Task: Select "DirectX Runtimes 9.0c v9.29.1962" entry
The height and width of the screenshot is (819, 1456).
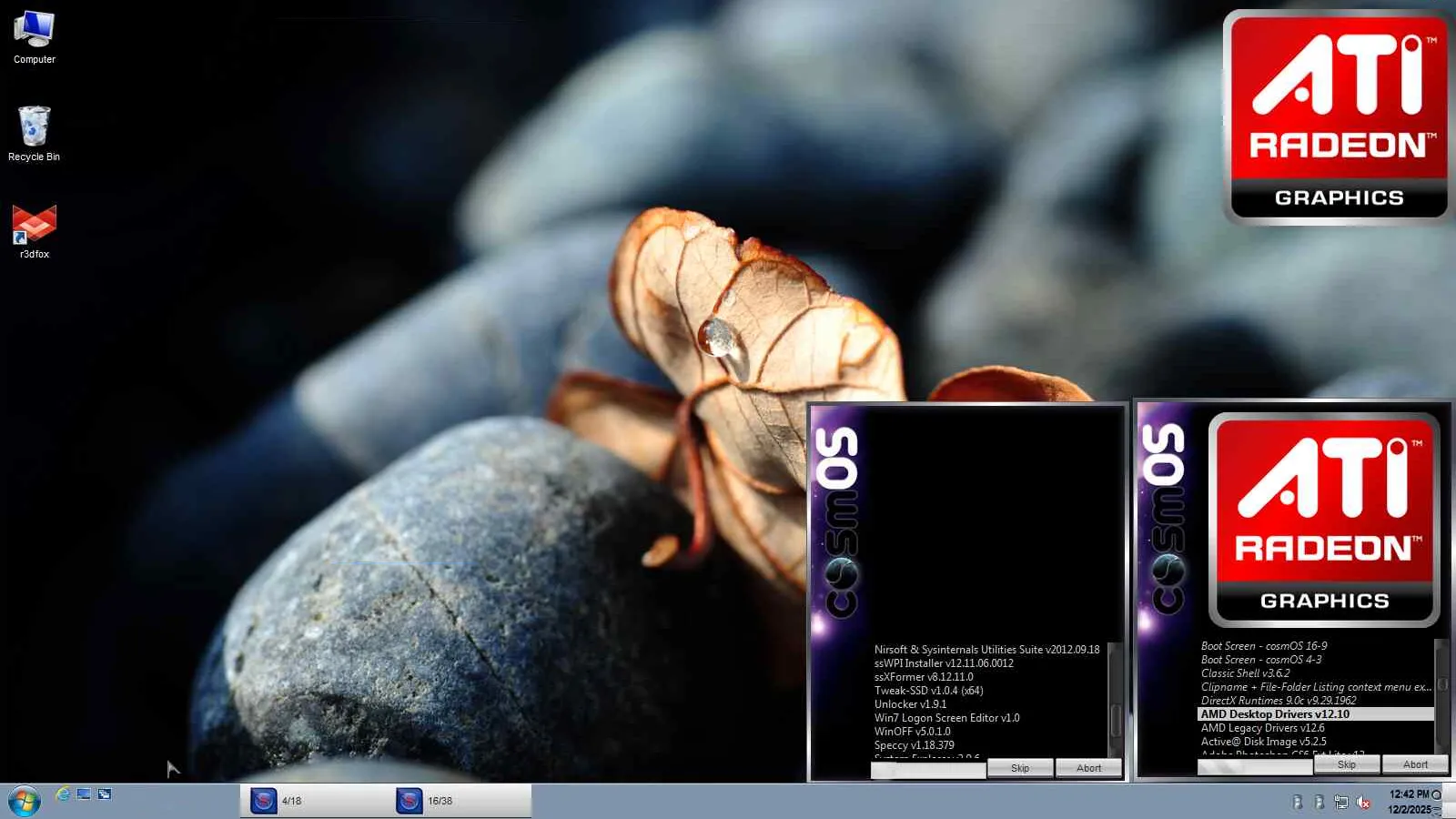Action: pyautogui.click(x=1279, y=701)
